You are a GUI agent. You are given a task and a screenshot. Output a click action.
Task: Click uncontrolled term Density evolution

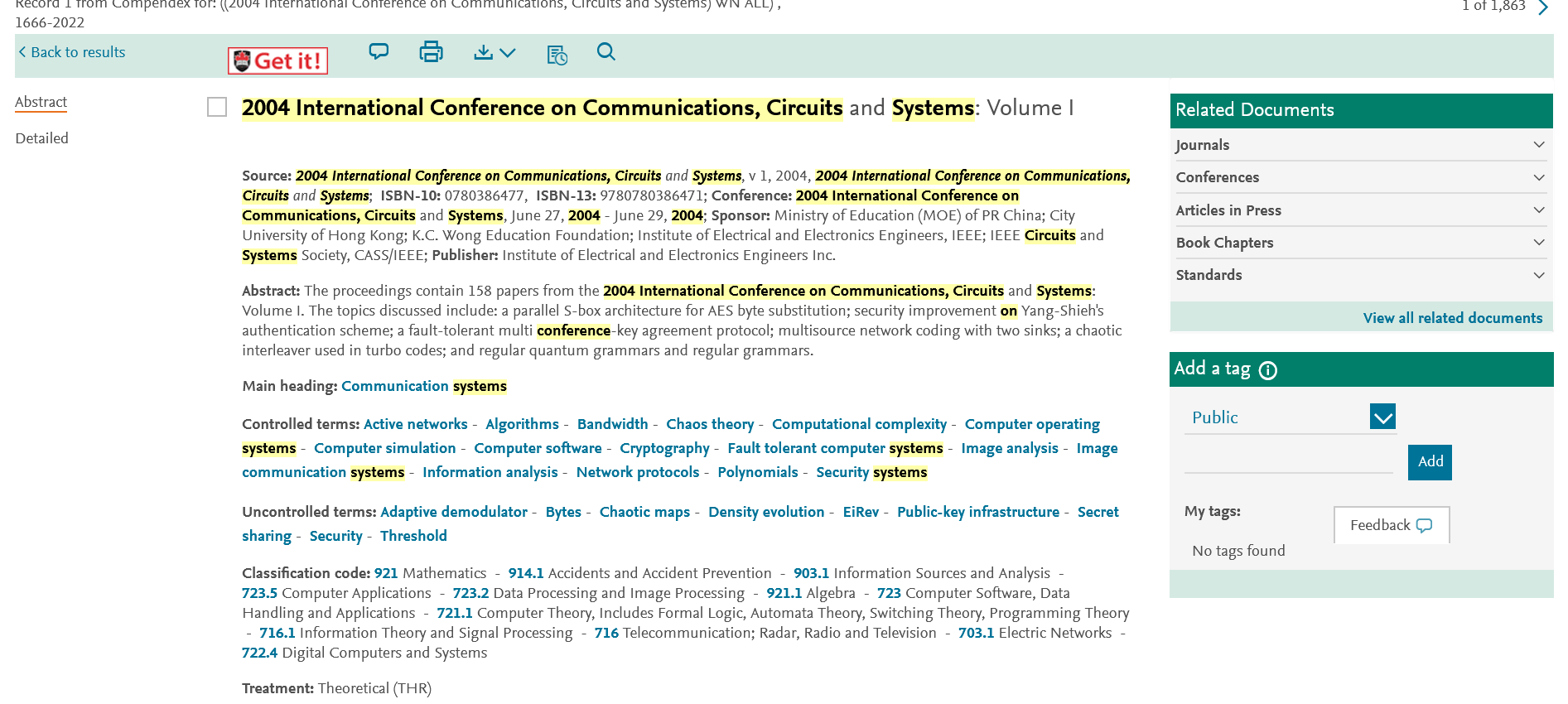pyautogui.click(x=766, y=512)
